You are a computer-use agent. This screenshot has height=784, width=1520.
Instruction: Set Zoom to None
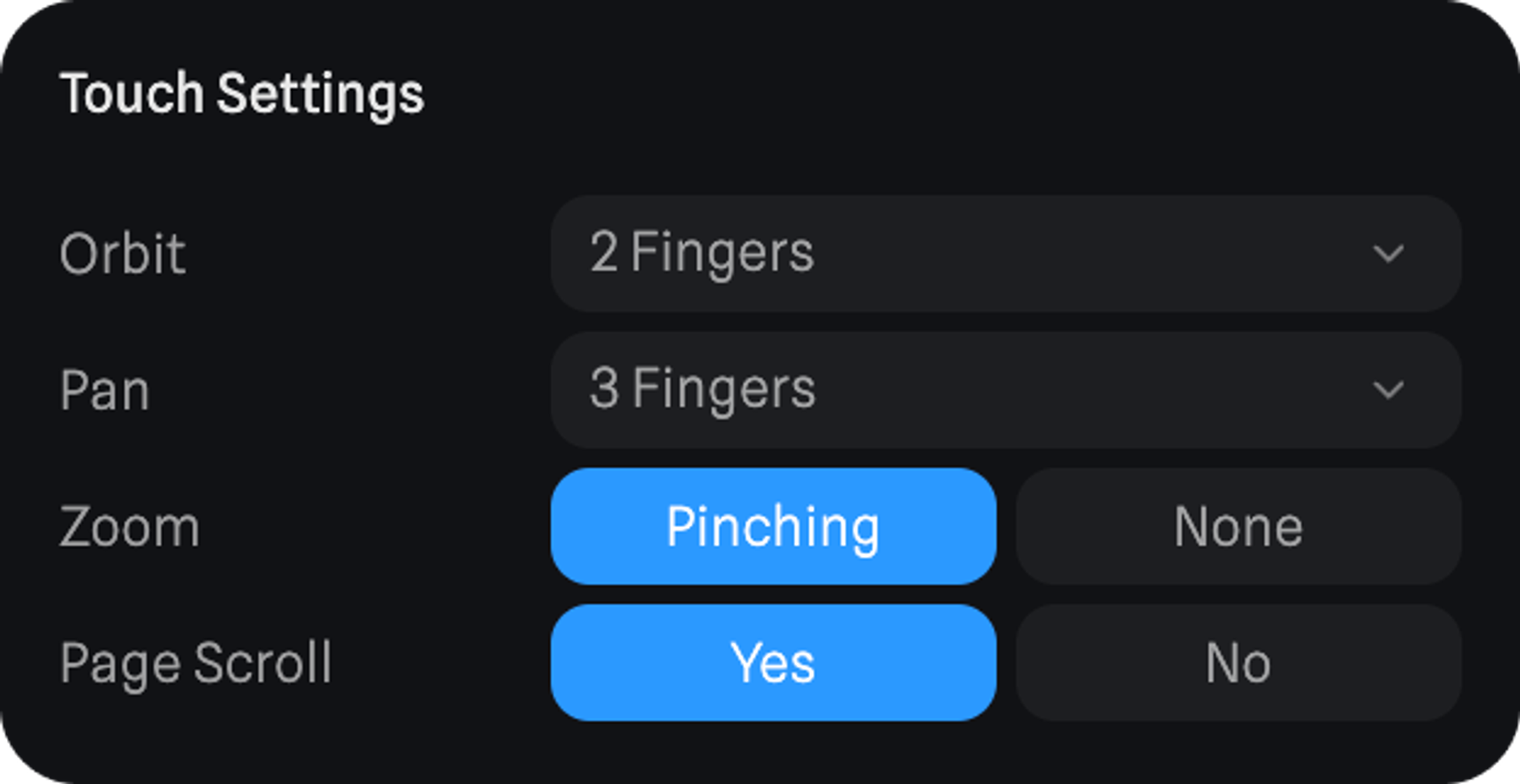[x=1238, y=526]
